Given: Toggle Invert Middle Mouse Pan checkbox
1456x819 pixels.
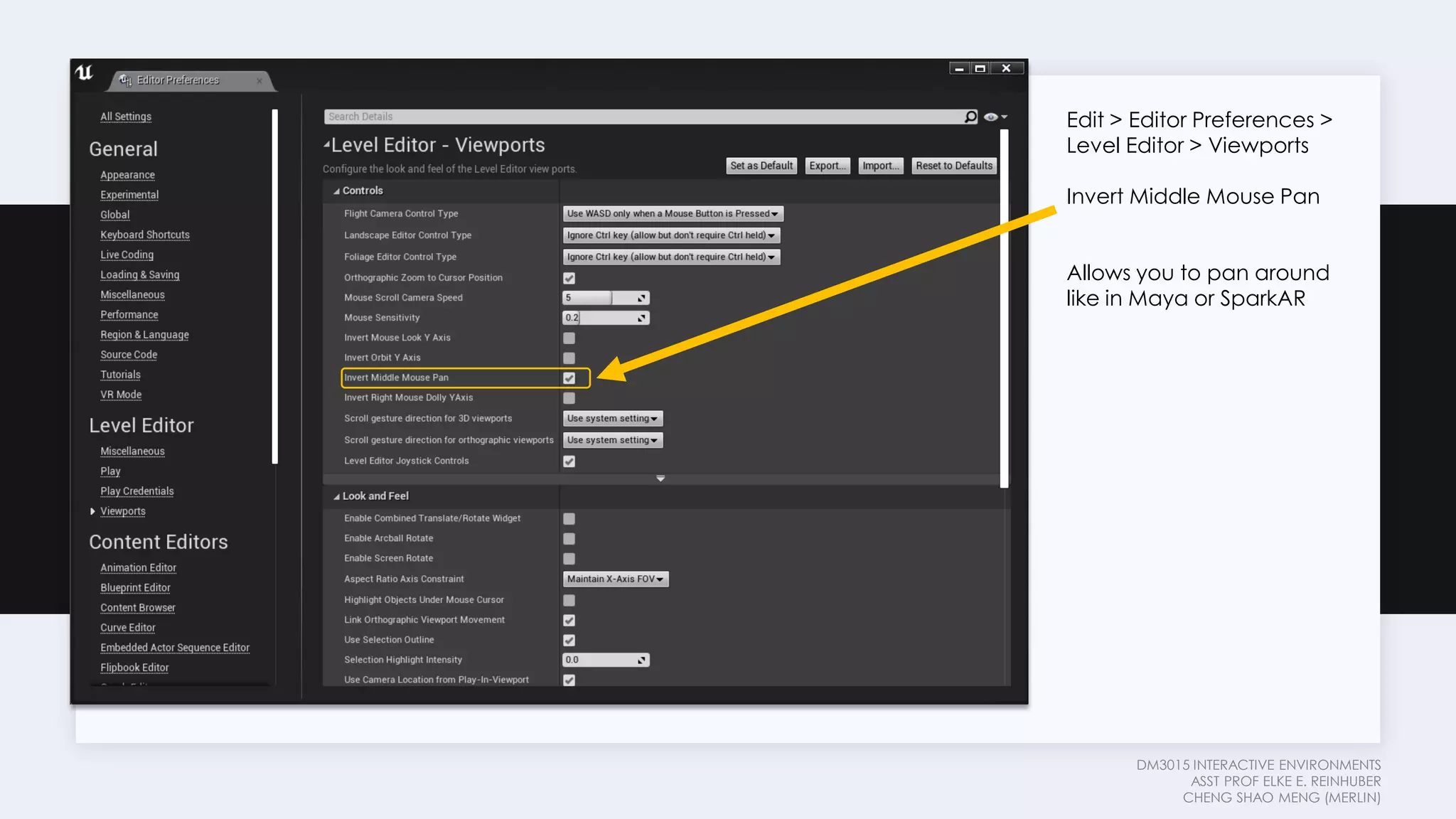Looking at the screenshot, I should [x=569, y=378].
